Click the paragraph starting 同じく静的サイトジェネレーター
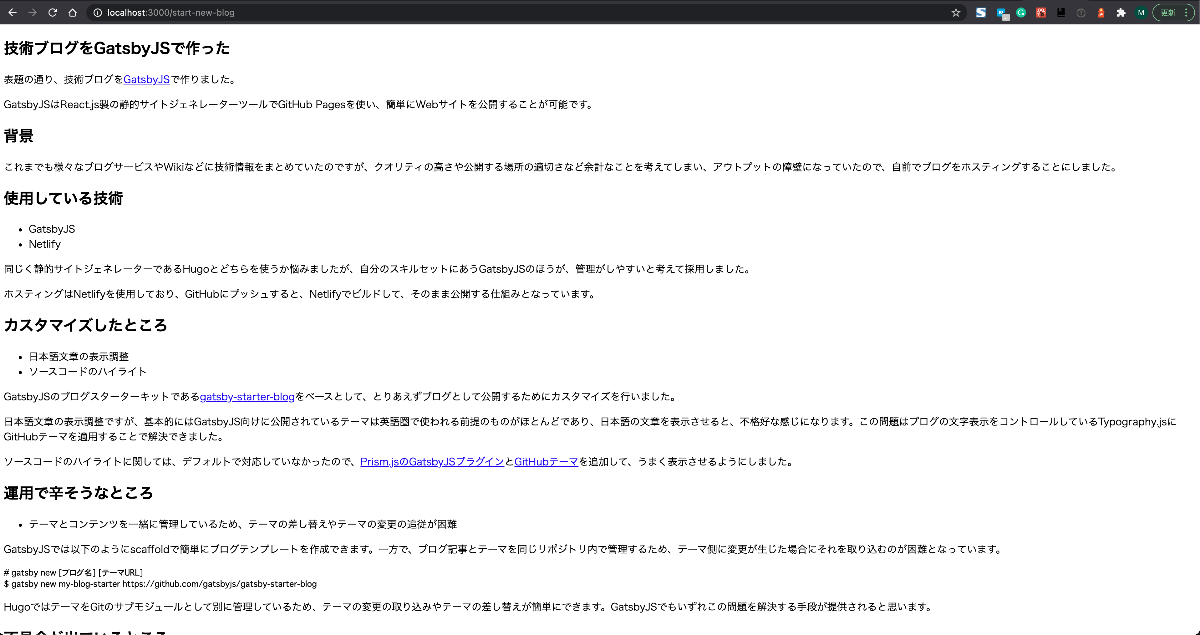 tap(377, 269)
